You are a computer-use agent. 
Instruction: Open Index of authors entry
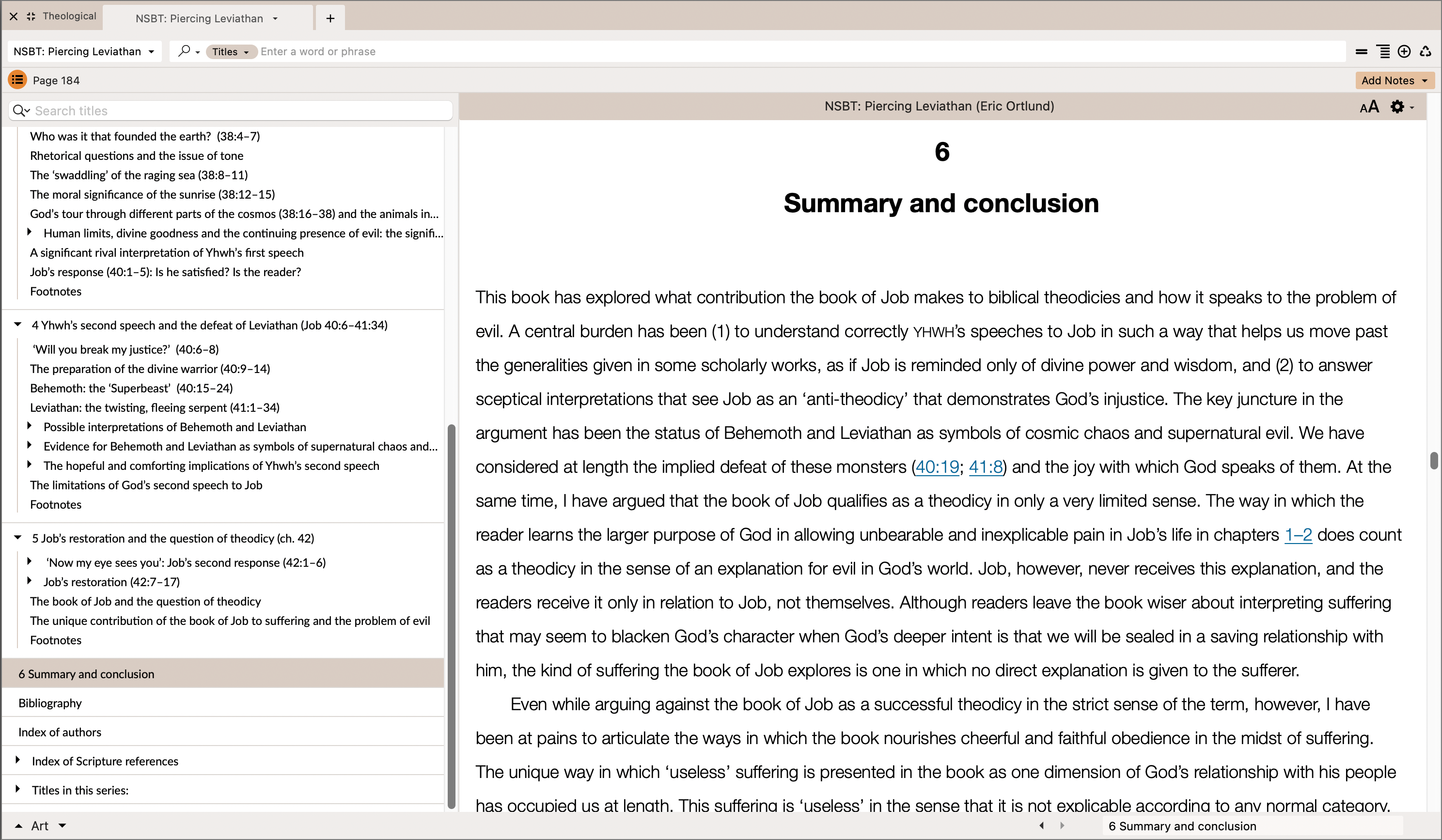(x=223, y=732)
